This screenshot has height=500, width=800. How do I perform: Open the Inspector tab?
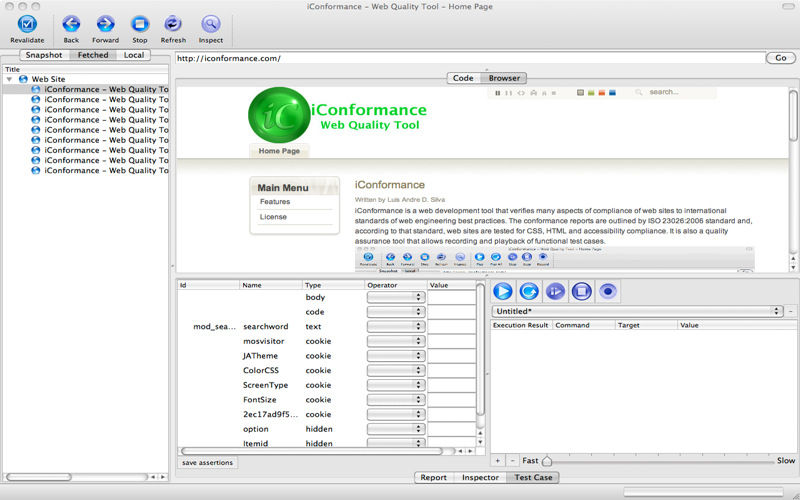coord(480,478)
